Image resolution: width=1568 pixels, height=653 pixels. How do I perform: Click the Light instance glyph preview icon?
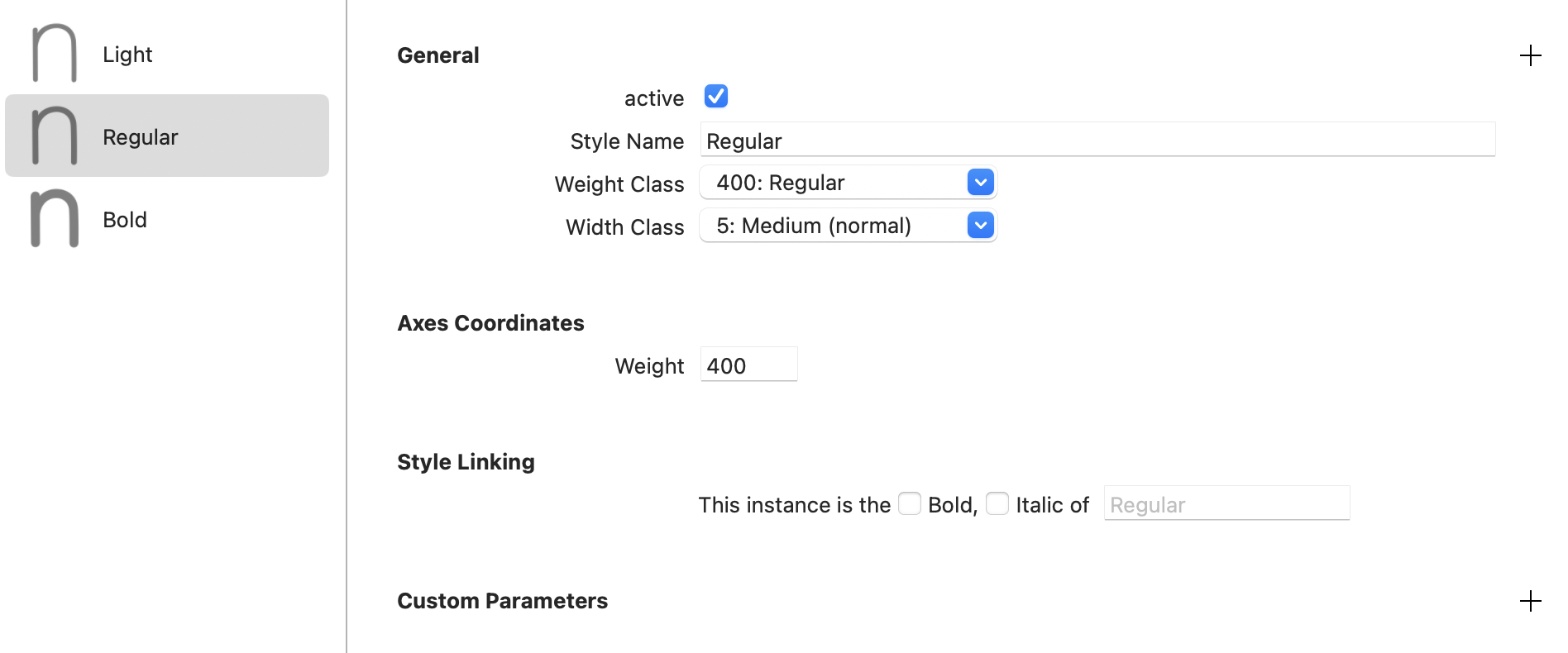[55, 54]
